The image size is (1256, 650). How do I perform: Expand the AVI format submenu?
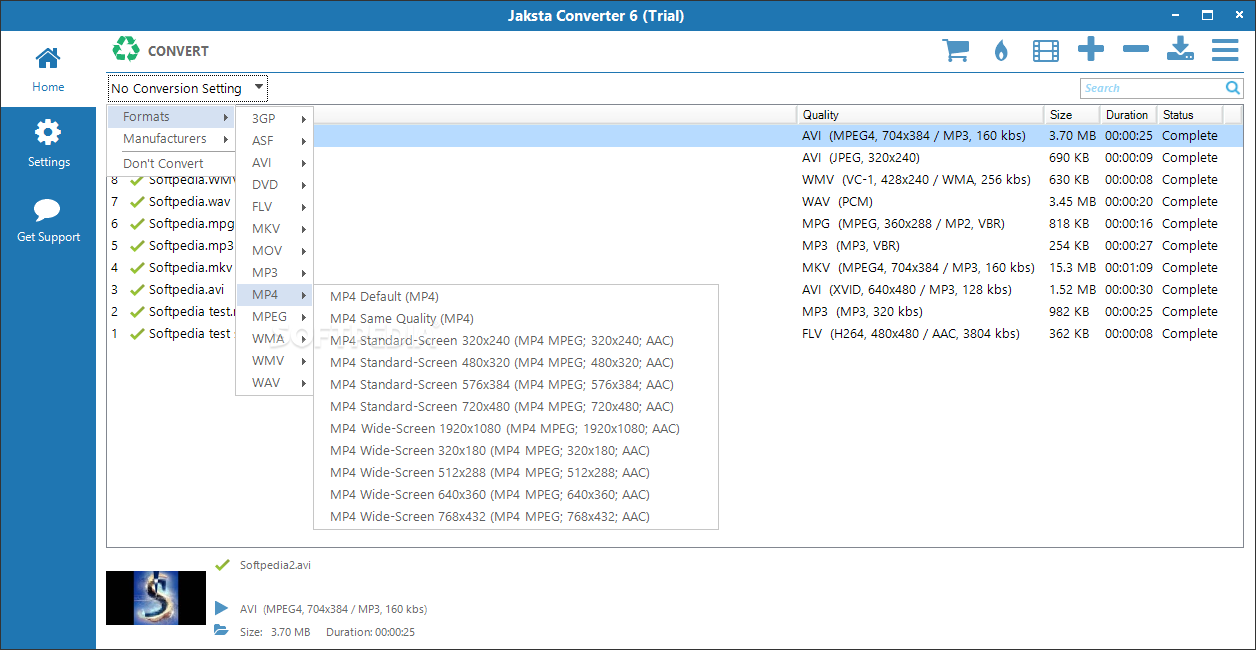pyautogui.click(x=274, y=163)
